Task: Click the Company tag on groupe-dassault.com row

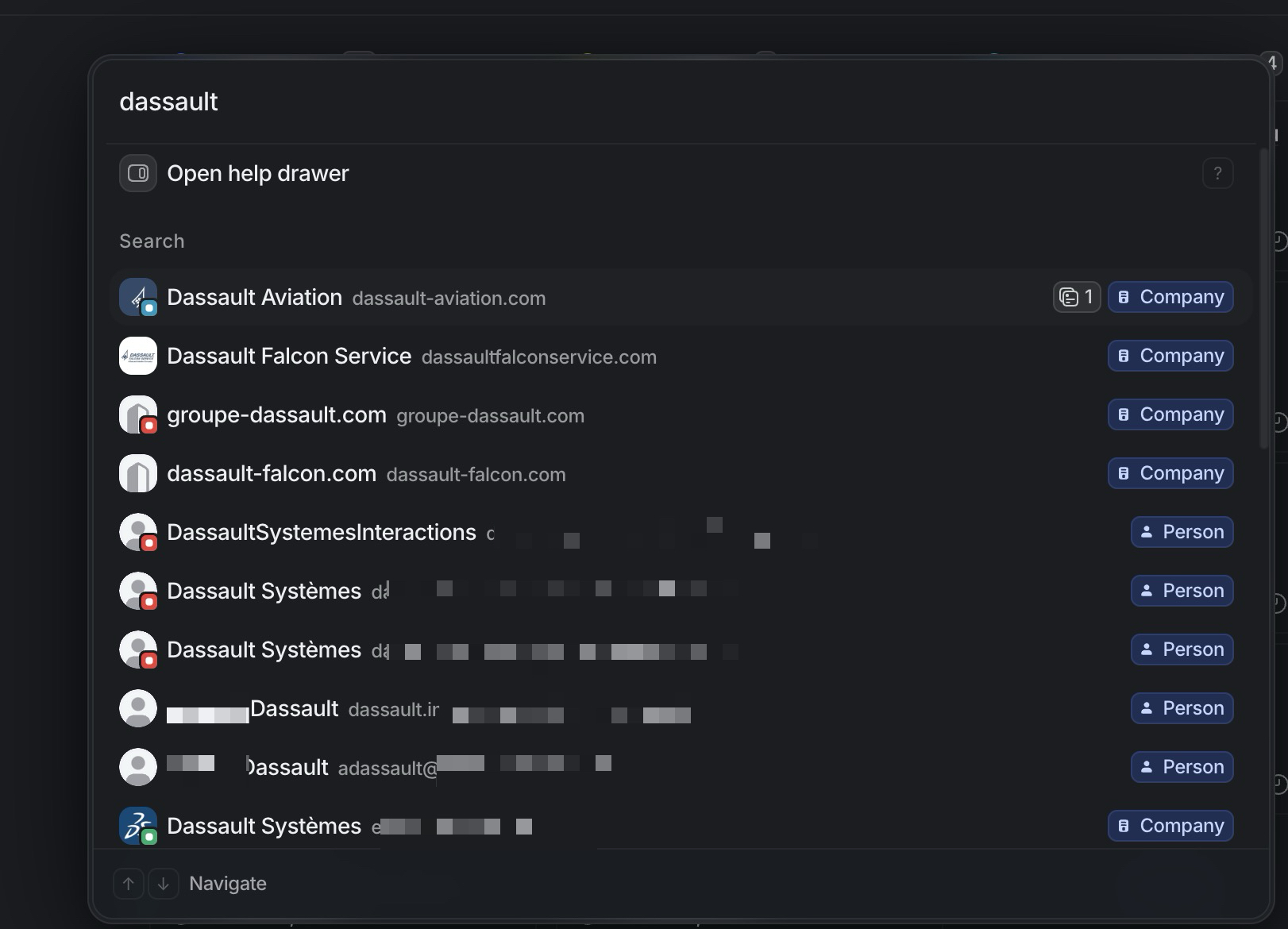Action: point(1170,414)
